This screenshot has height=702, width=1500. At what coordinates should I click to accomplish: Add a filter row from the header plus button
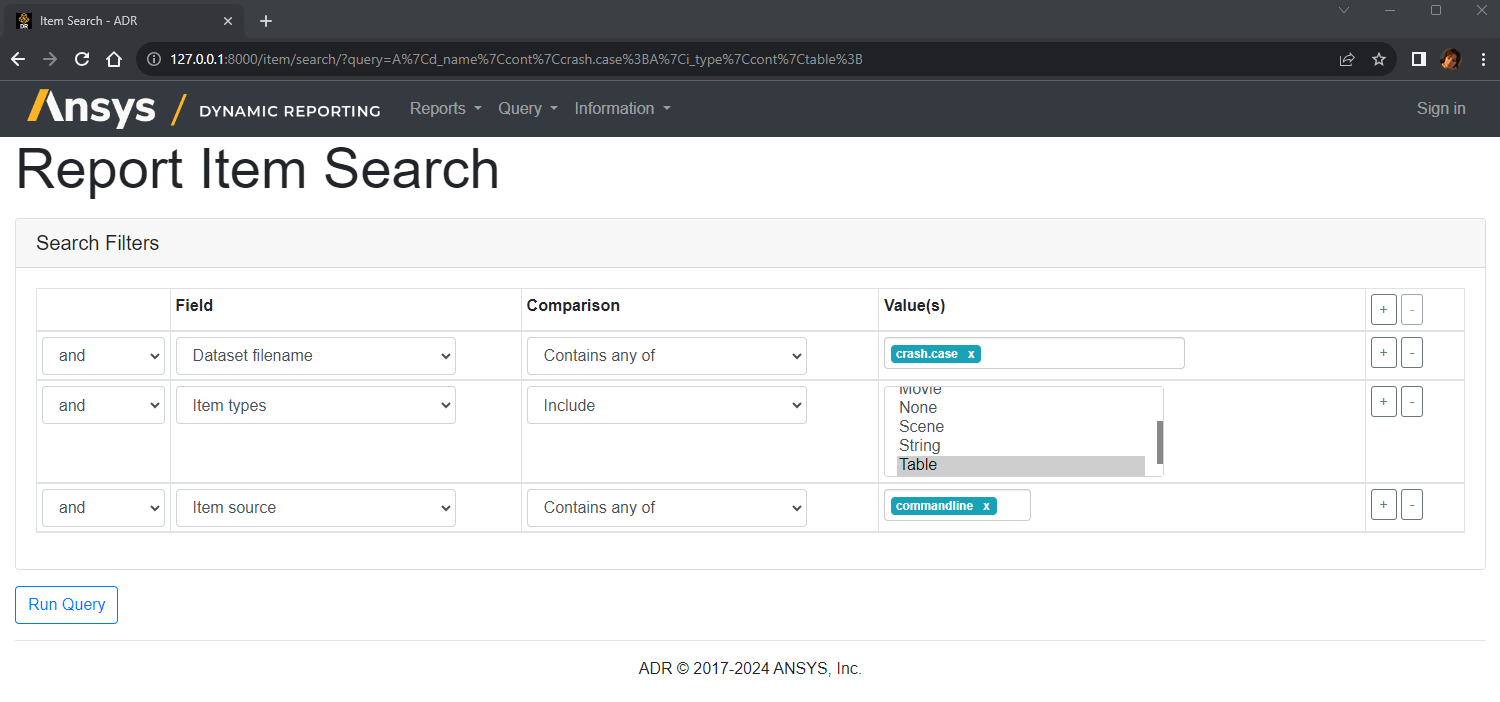click(1383, 310)
